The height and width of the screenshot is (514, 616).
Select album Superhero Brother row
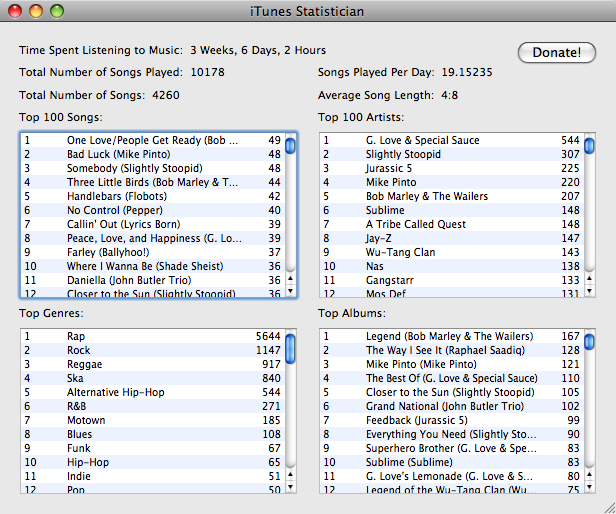[x=452, y=448]
